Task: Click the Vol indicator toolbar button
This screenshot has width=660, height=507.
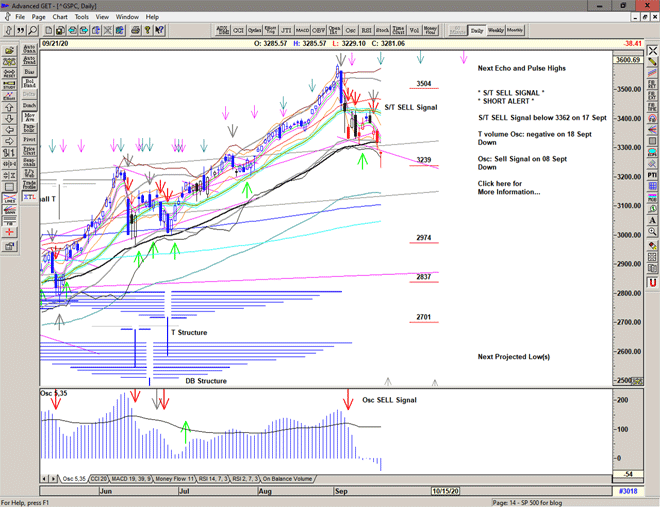Action: pyautogui.click(x=415, y=30)
